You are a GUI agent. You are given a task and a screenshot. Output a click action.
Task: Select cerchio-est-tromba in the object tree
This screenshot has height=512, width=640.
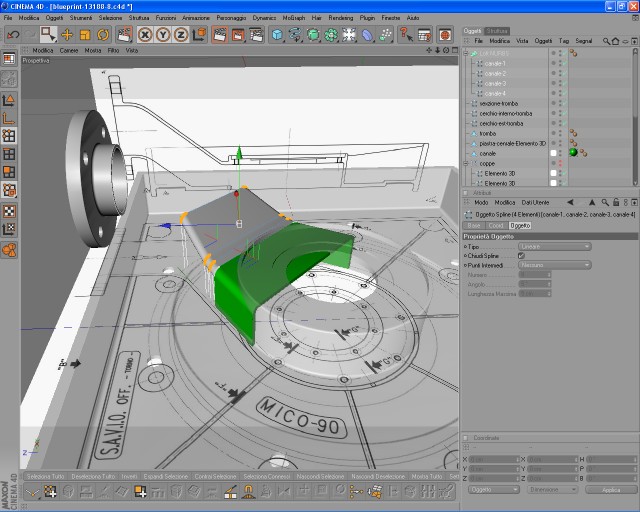[501, 123]
